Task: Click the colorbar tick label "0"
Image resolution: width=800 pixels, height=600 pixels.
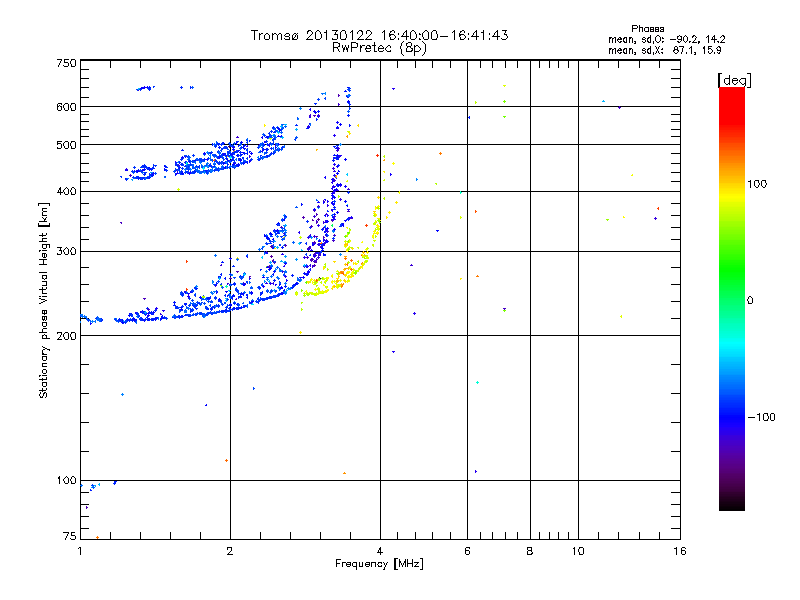Action: (x=749, y=301)
